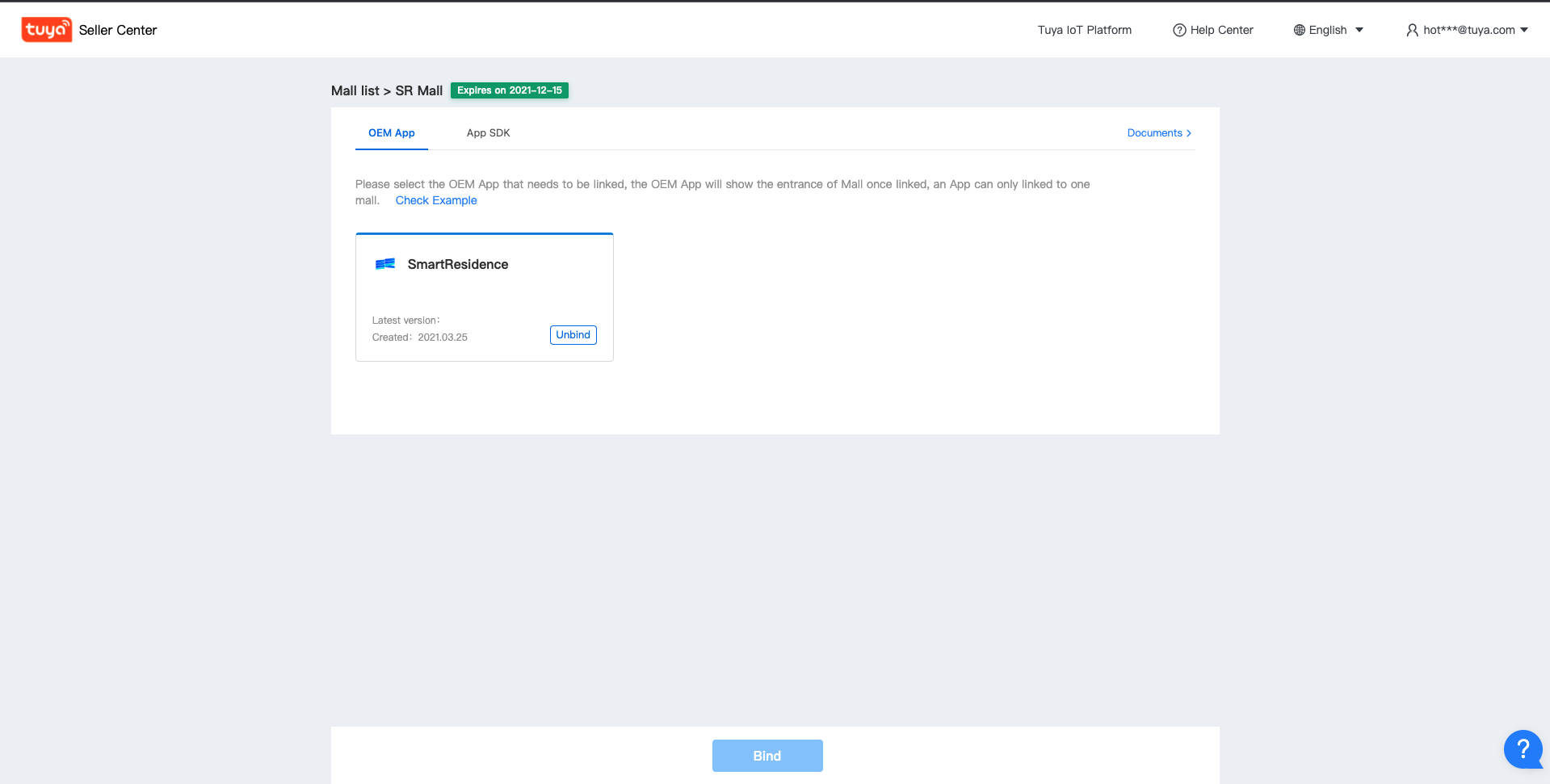Screen dimensions: 1550x784
Task: Open the English language dropdown
Action: pyautogui.click(x=1328, y=29)
